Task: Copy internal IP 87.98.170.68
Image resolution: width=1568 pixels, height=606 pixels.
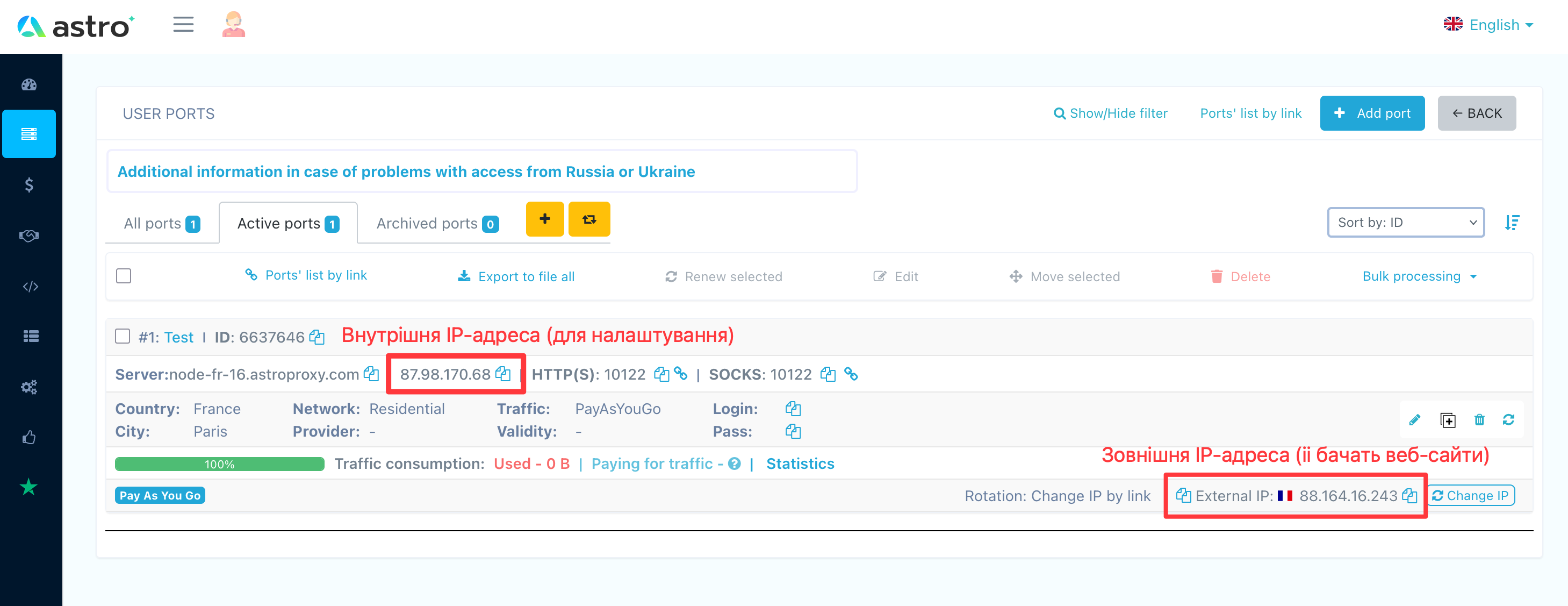Action: tap(503, 374)
